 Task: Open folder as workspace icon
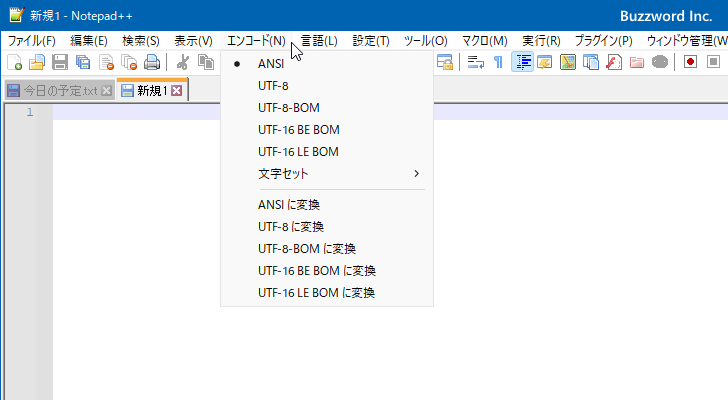tap(637, 62)
